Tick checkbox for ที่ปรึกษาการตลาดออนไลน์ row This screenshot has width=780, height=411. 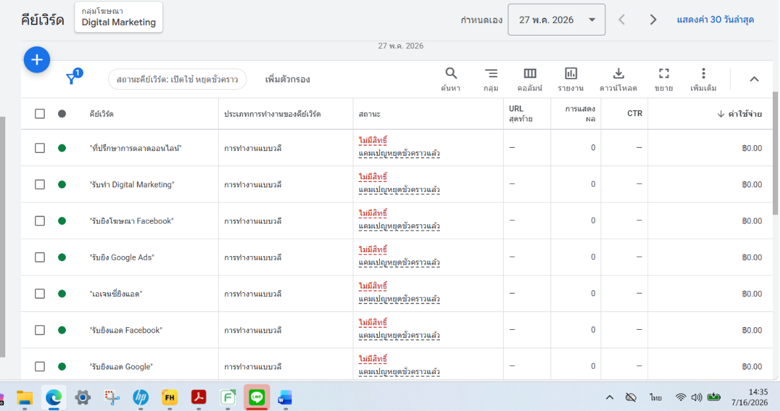click(x=40, y=148)
